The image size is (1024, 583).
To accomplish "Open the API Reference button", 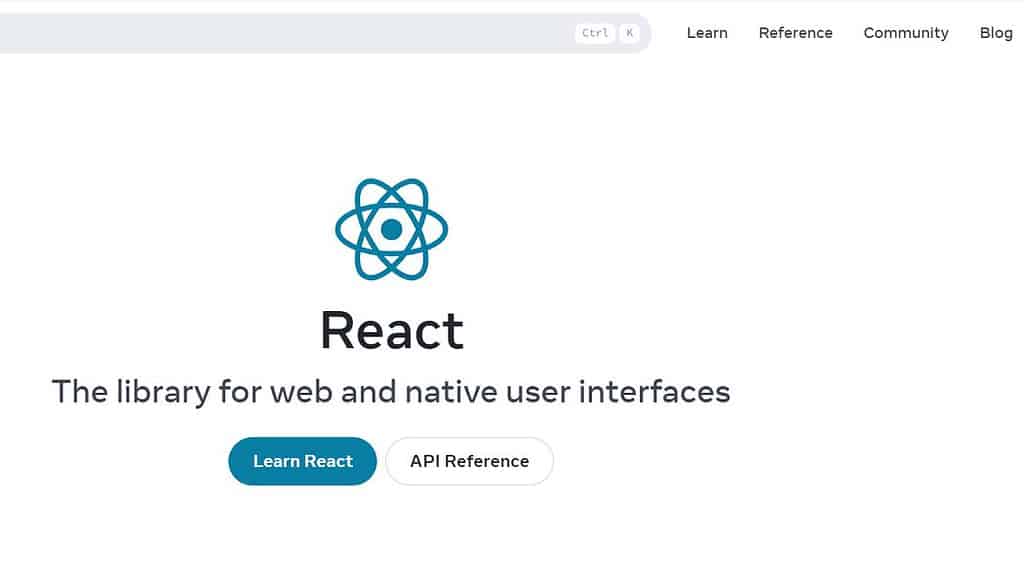I will [x=470, y=461].
